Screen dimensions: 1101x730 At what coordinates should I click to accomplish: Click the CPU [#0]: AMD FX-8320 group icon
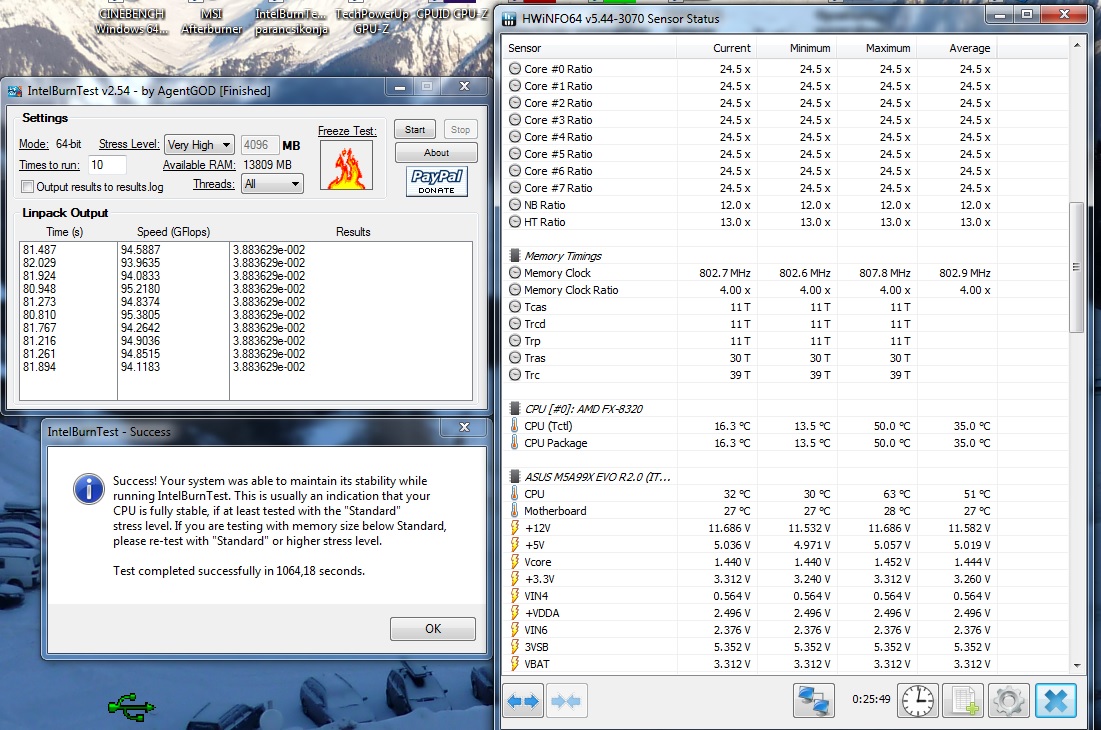coord(515,409)
